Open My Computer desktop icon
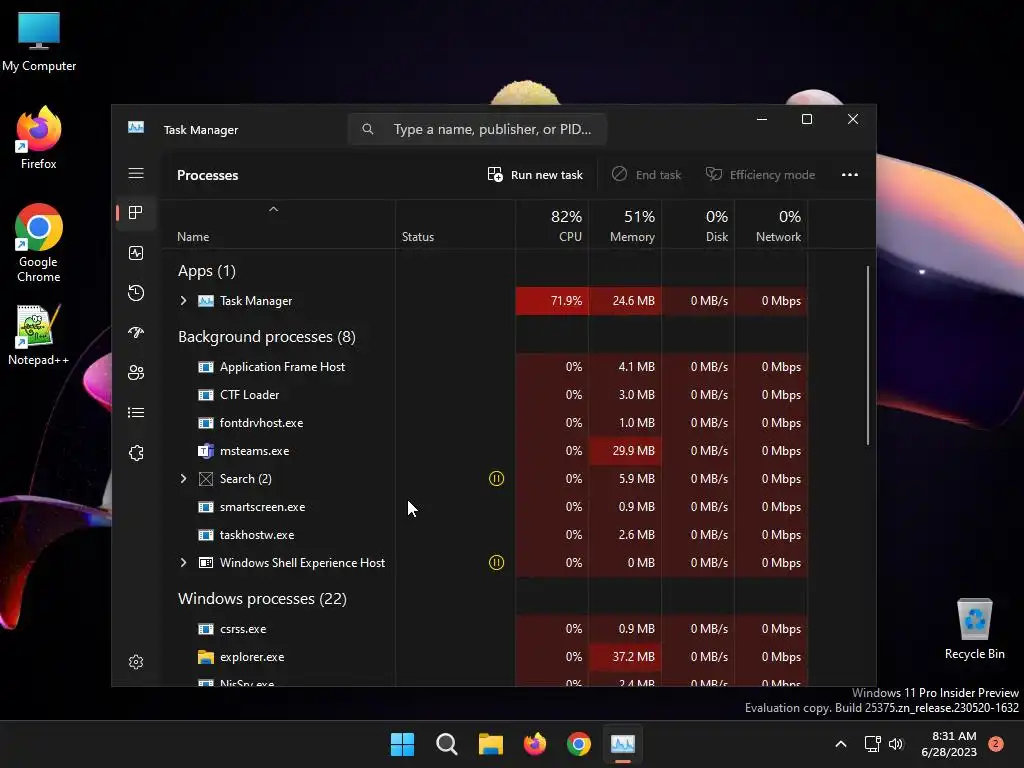This screenshot has height=768, width=1024. tap(39, 42)
